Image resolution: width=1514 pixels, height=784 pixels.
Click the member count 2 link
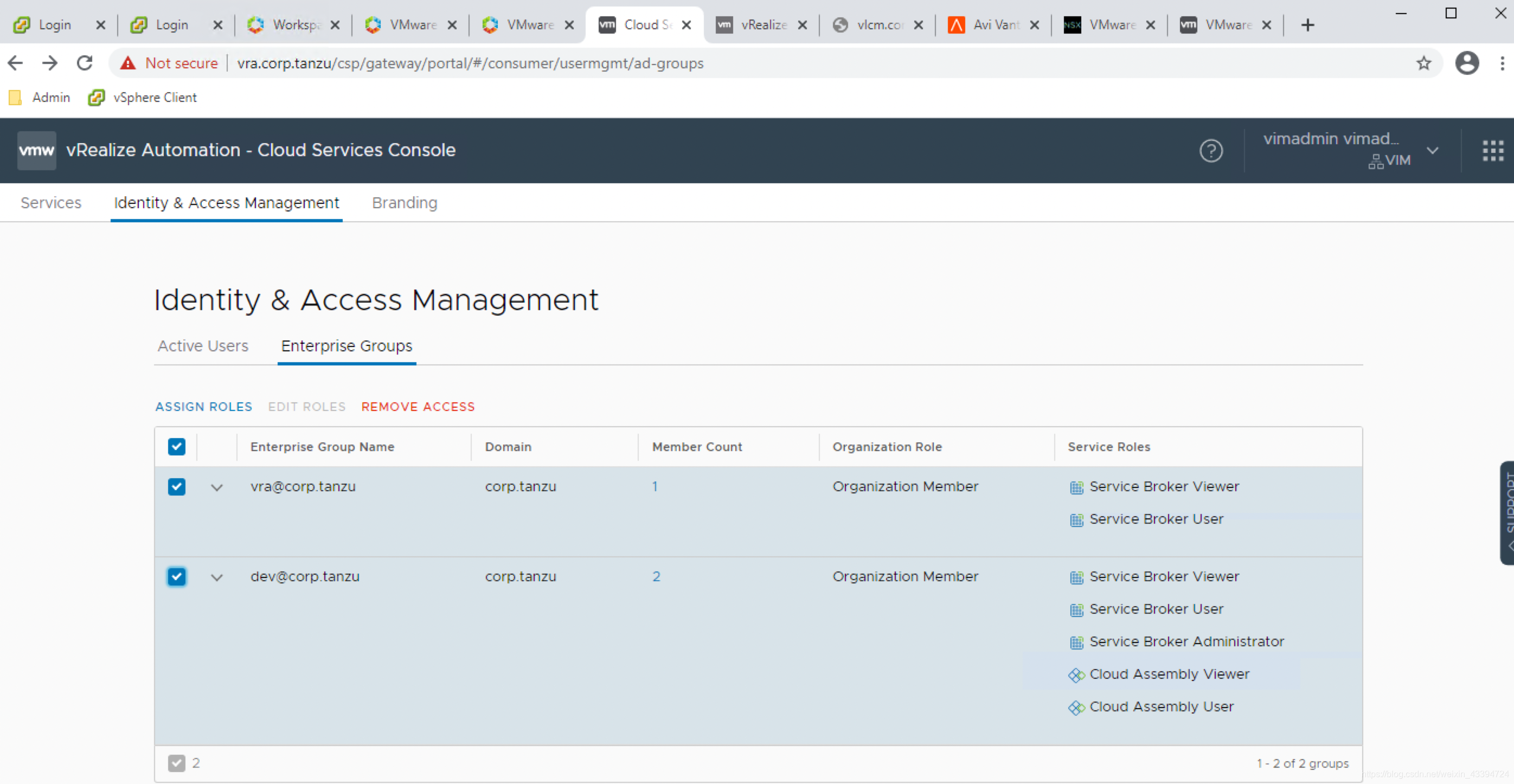click(656, 576)
